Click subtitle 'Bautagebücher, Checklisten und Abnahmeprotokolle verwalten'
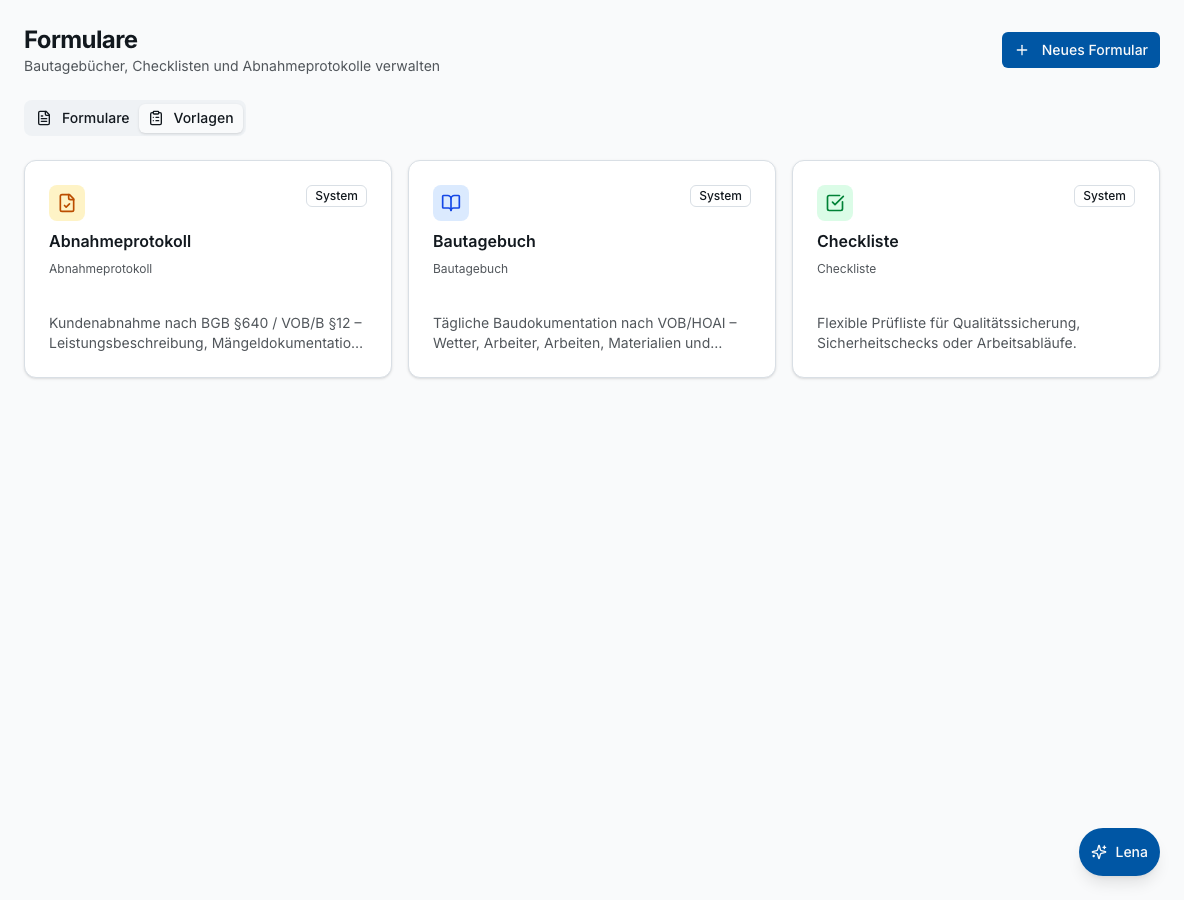This screenshot has height=900, width=1184. coord(232,66)
